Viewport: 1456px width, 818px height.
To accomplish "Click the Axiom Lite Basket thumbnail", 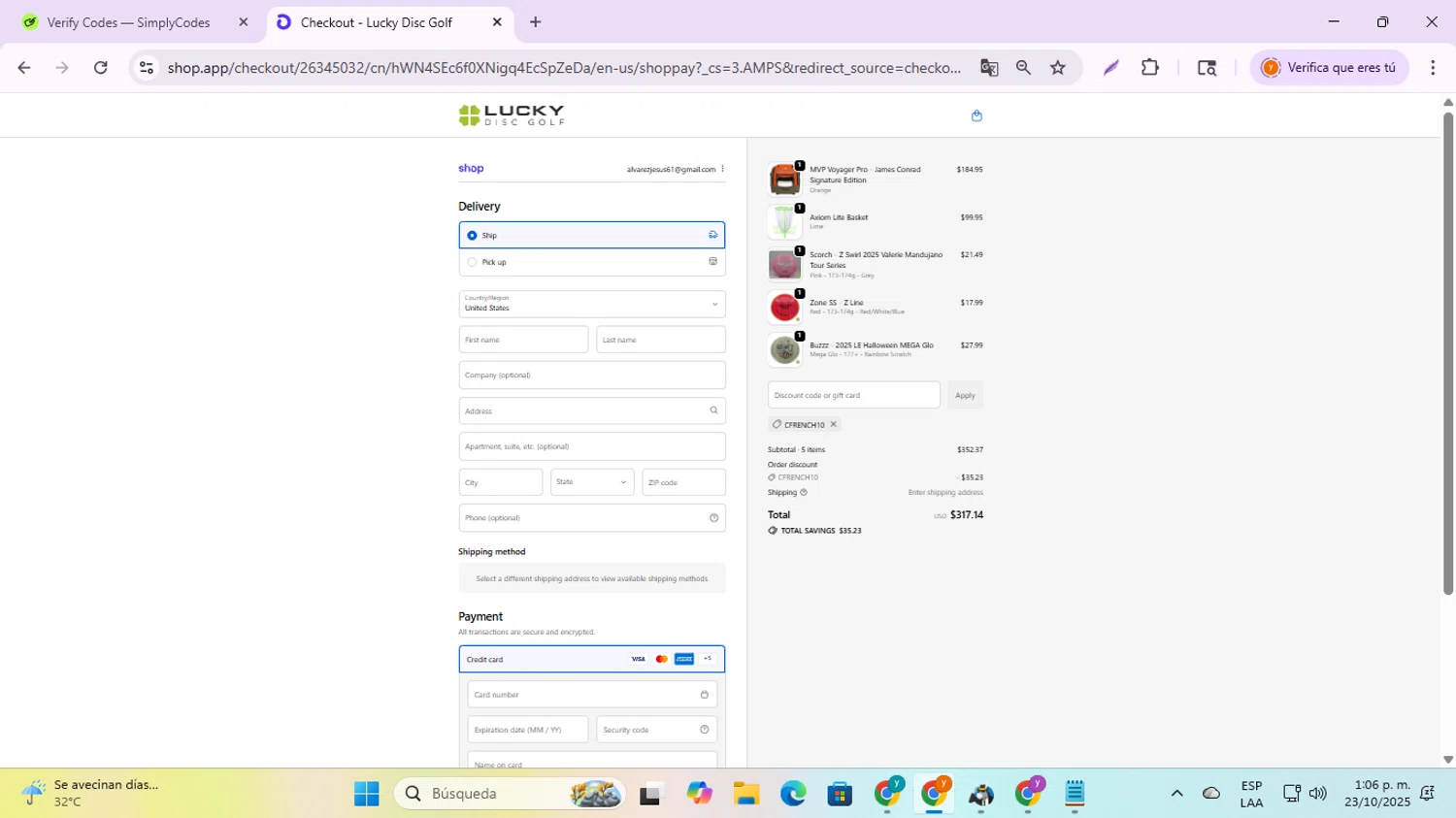I will 784,222.
